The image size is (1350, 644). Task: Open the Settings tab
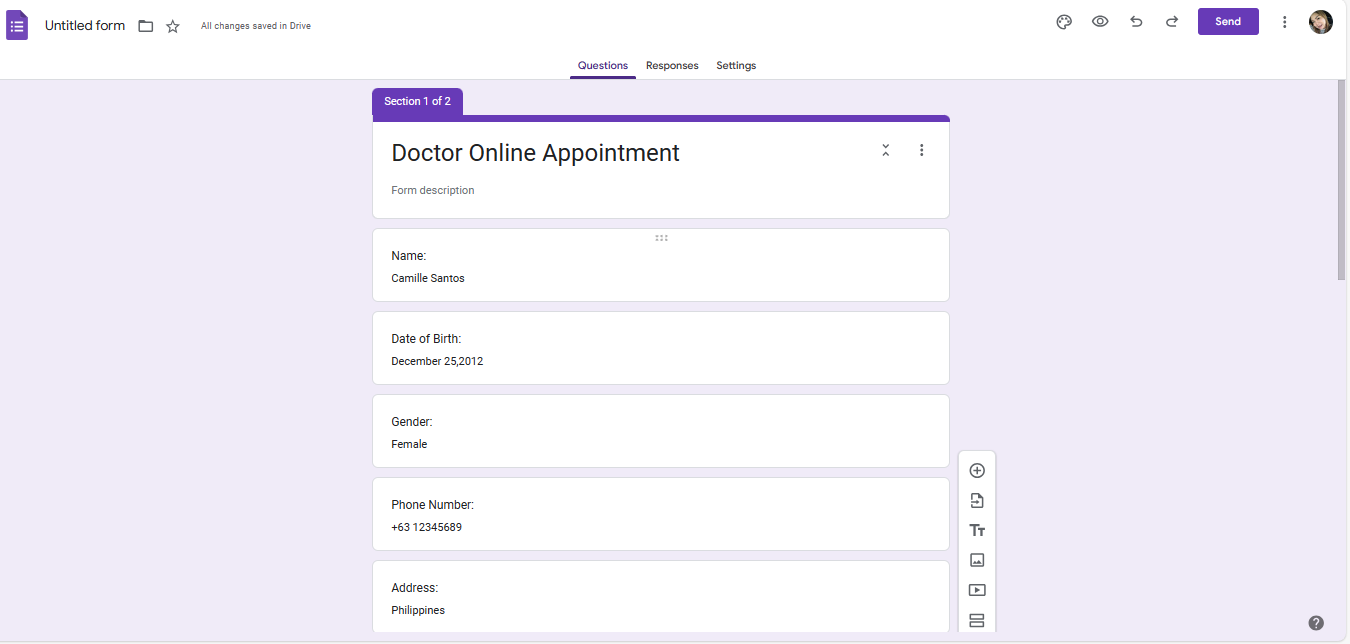736,66
